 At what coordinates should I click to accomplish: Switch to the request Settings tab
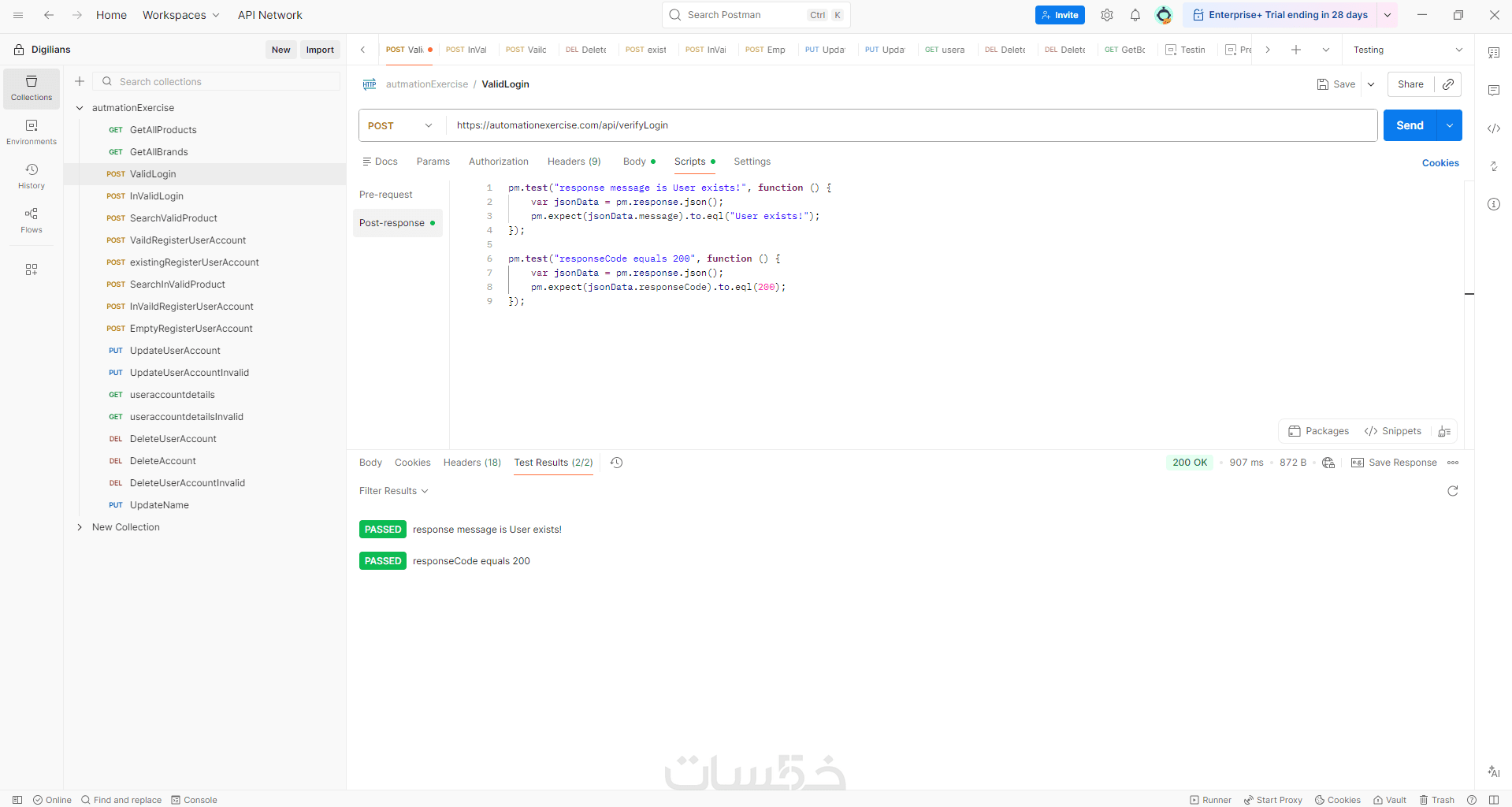[752, 162]
